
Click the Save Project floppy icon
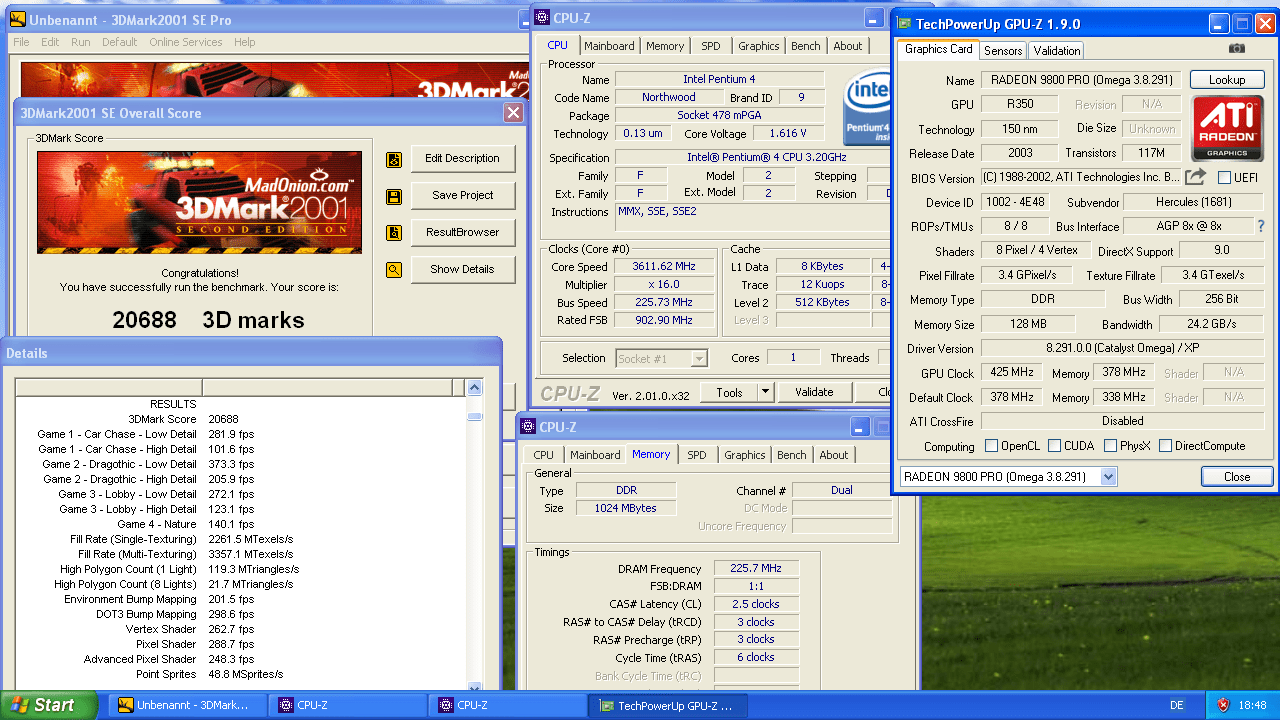click(394, 196)
